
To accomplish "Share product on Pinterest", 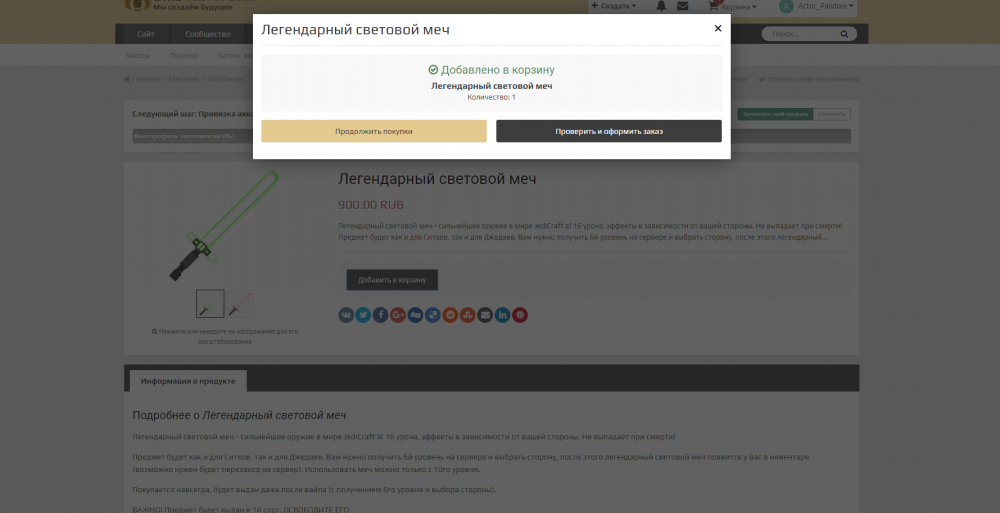I will point(520,315).
